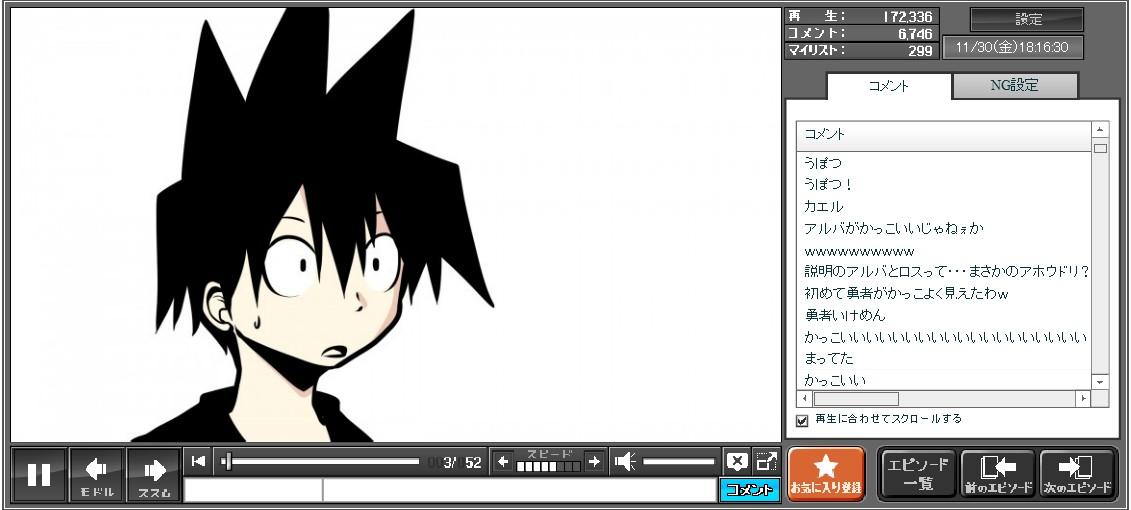This screenshot has height=510, width=1131.
Task: Pause the video playback
Action: coord(39,474)
